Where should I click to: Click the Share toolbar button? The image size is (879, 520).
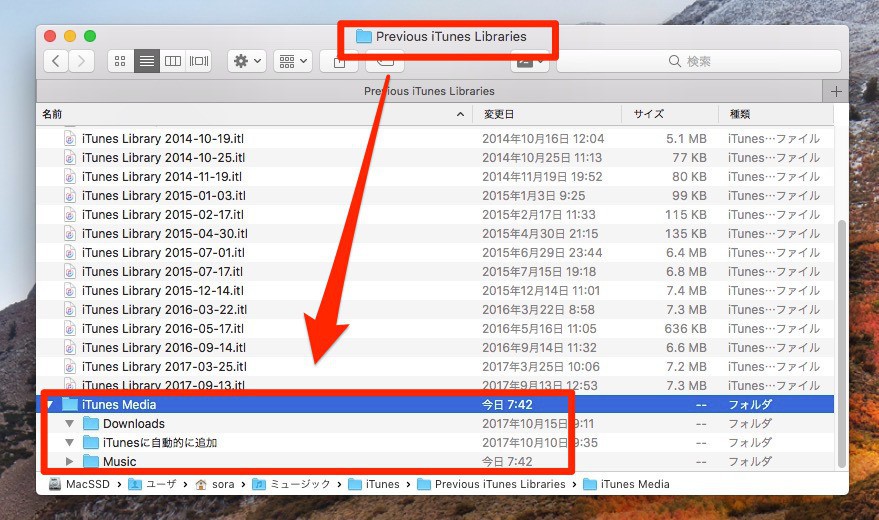point(338,62)
